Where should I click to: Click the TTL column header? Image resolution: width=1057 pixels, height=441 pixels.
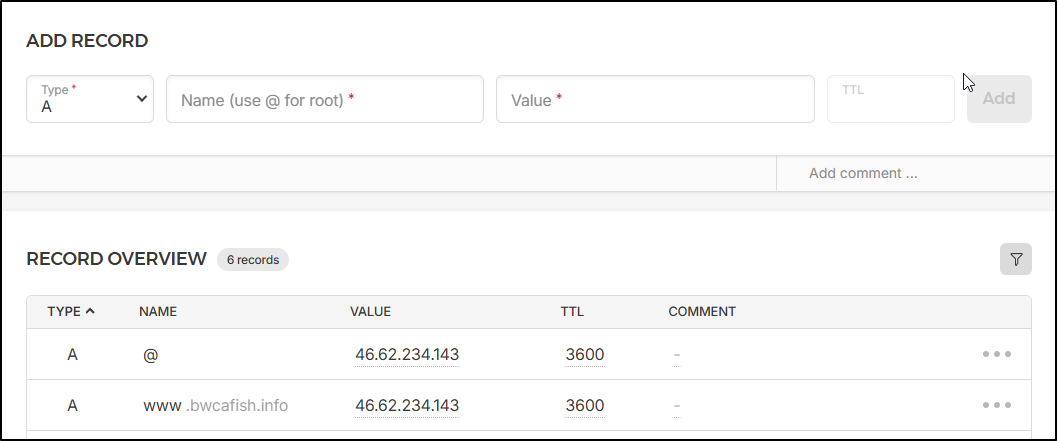pos(572,311)
